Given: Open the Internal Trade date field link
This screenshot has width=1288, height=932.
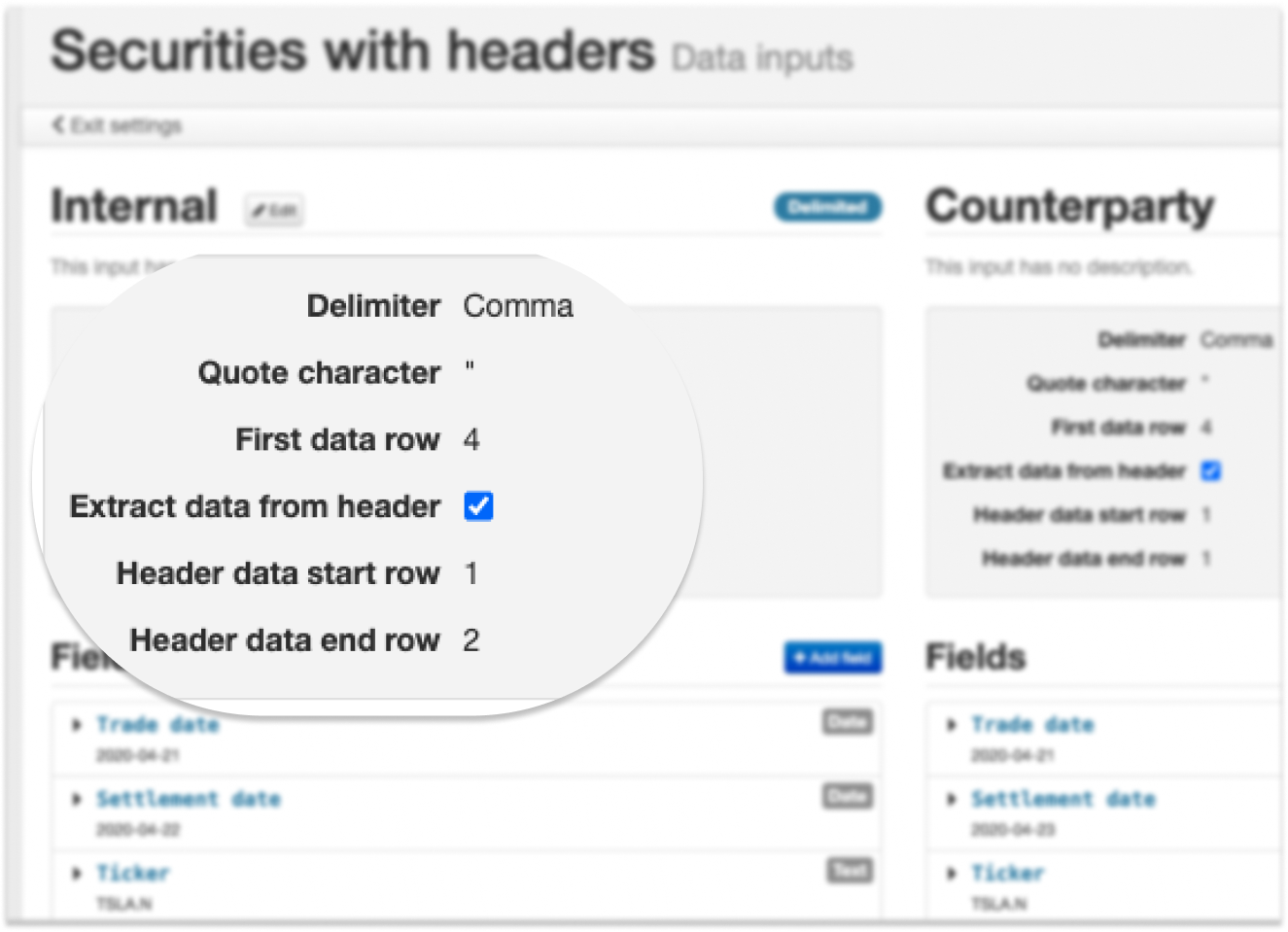Looking at the screenshot, I should pos(157,725).
